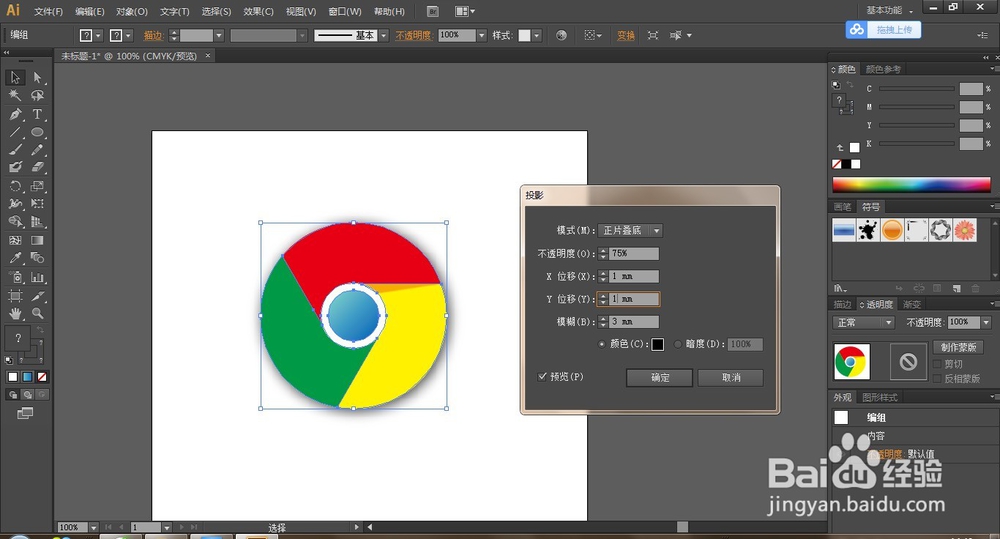Select the Pencil tool

click(38, 150)
